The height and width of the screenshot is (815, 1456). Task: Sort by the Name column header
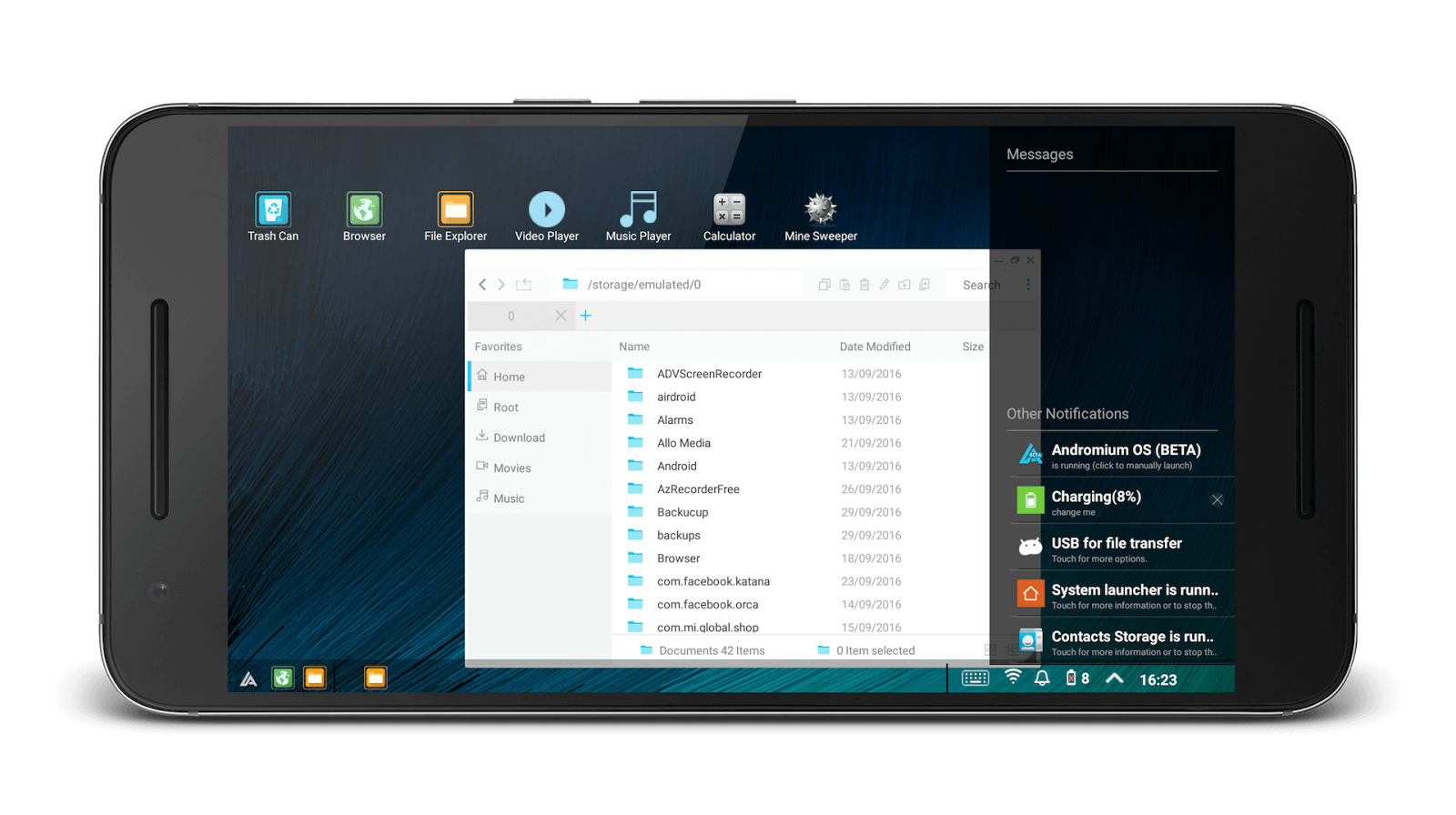pyautogui.click(x=634, y=347)
